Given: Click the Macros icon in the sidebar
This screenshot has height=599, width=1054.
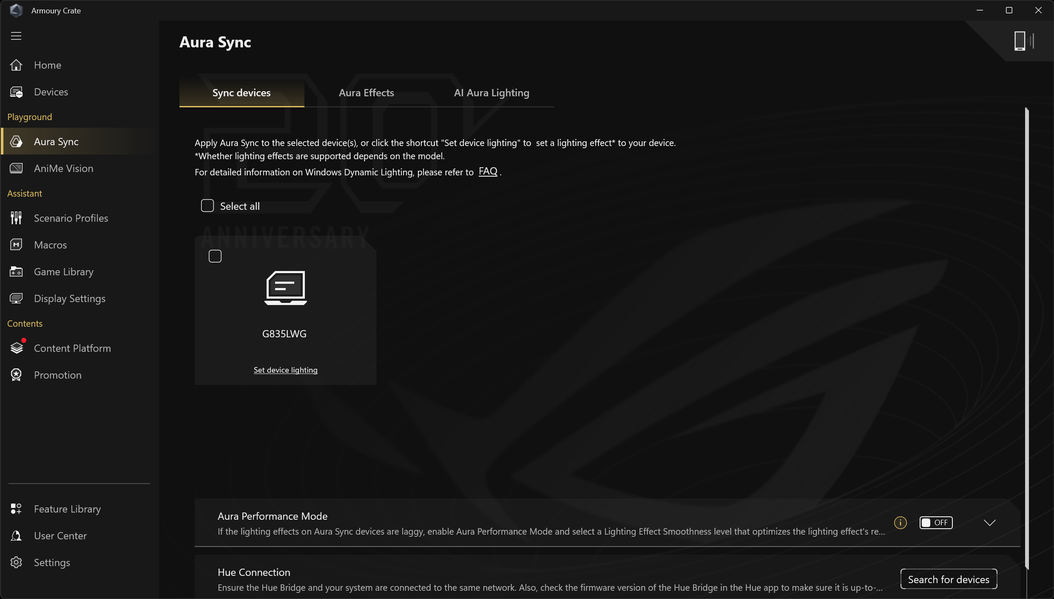Looking at the screenshot, I should pos(16,245).
